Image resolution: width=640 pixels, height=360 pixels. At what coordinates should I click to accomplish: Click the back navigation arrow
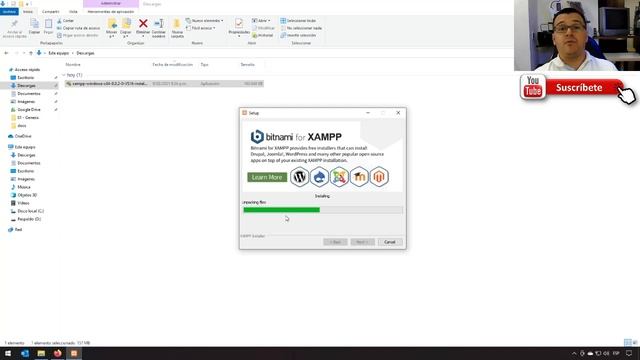pyautogui.click(x=6, y=53)
